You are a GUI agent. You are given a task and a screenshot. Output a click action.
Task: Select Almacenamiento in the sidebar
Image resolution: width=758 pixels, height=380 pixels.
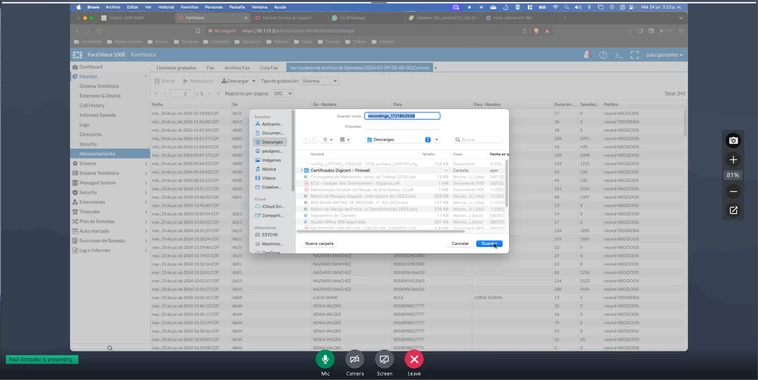110,154
